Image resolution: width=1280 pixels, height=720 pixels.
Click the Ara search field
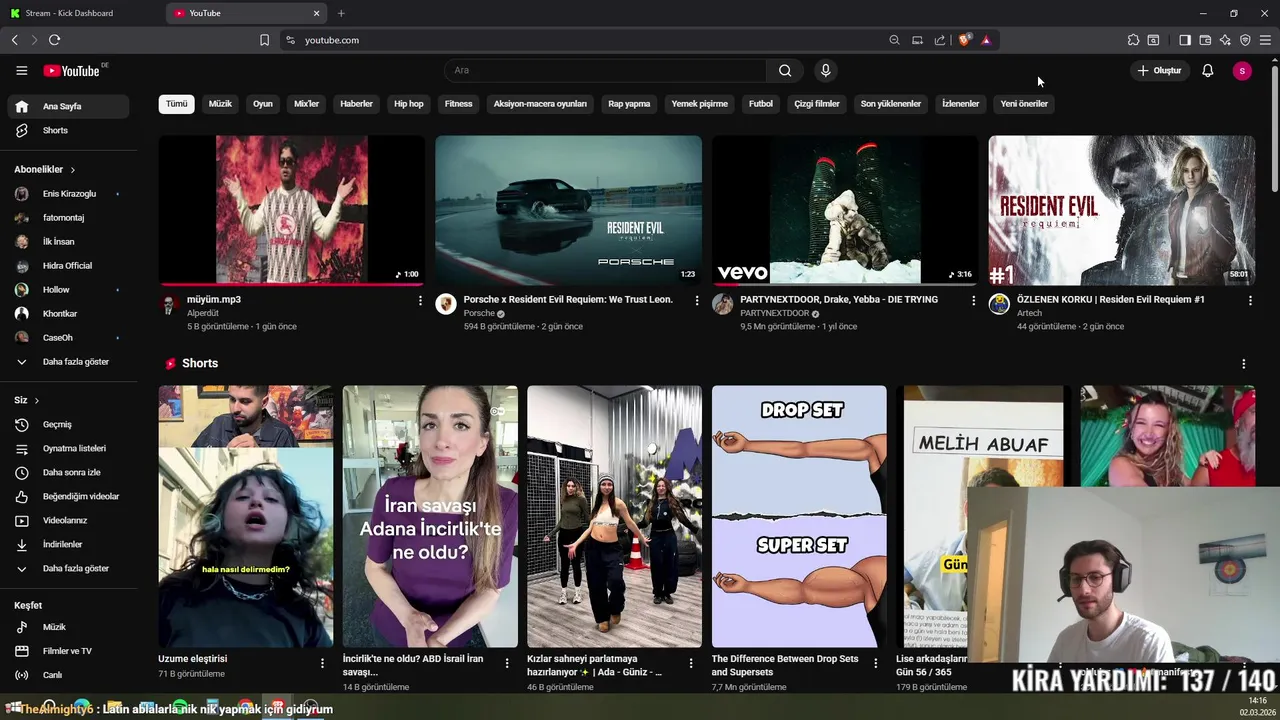click(605, 71)
